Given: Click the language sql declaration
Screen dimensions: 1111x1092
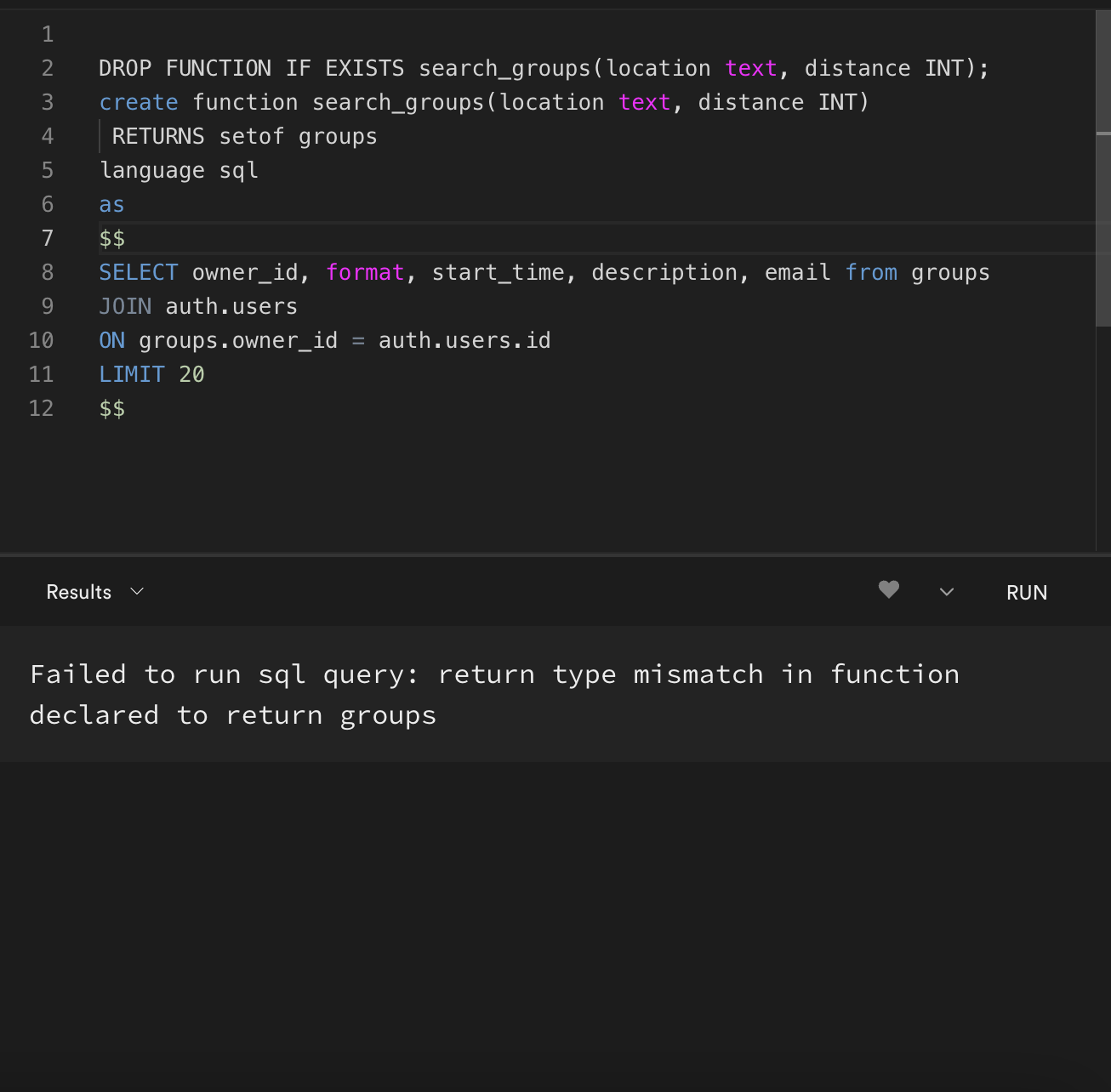Looking at the screenshot, I should pyautogui.click(x=179, y=170).
